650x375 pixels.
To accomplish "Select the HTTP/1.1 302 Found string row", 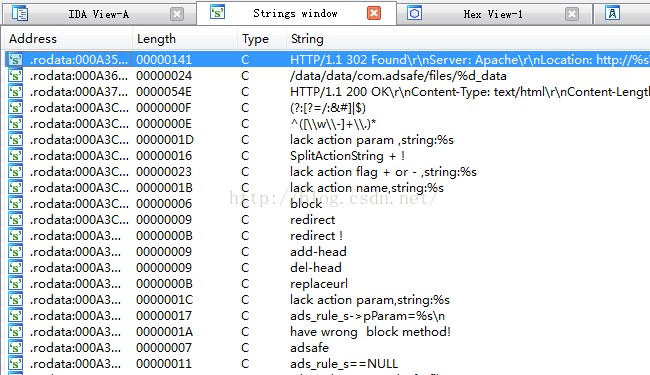I will click(327, 60).
